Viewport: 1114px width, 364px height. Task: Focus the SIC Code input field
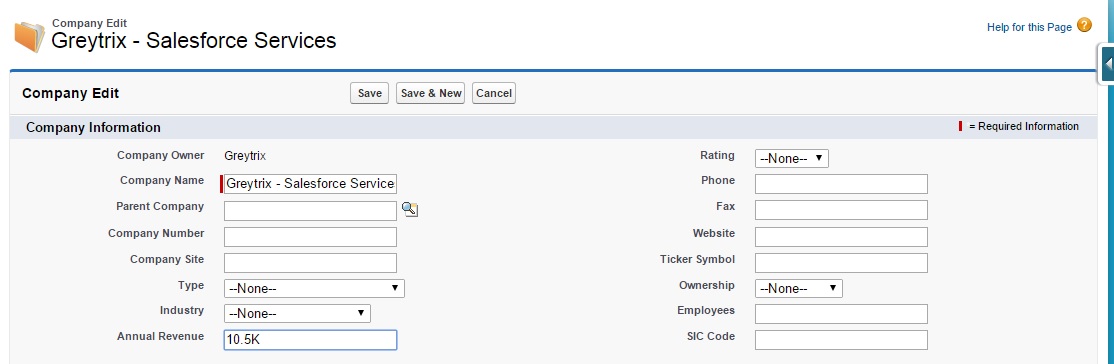tap(841, 340)
